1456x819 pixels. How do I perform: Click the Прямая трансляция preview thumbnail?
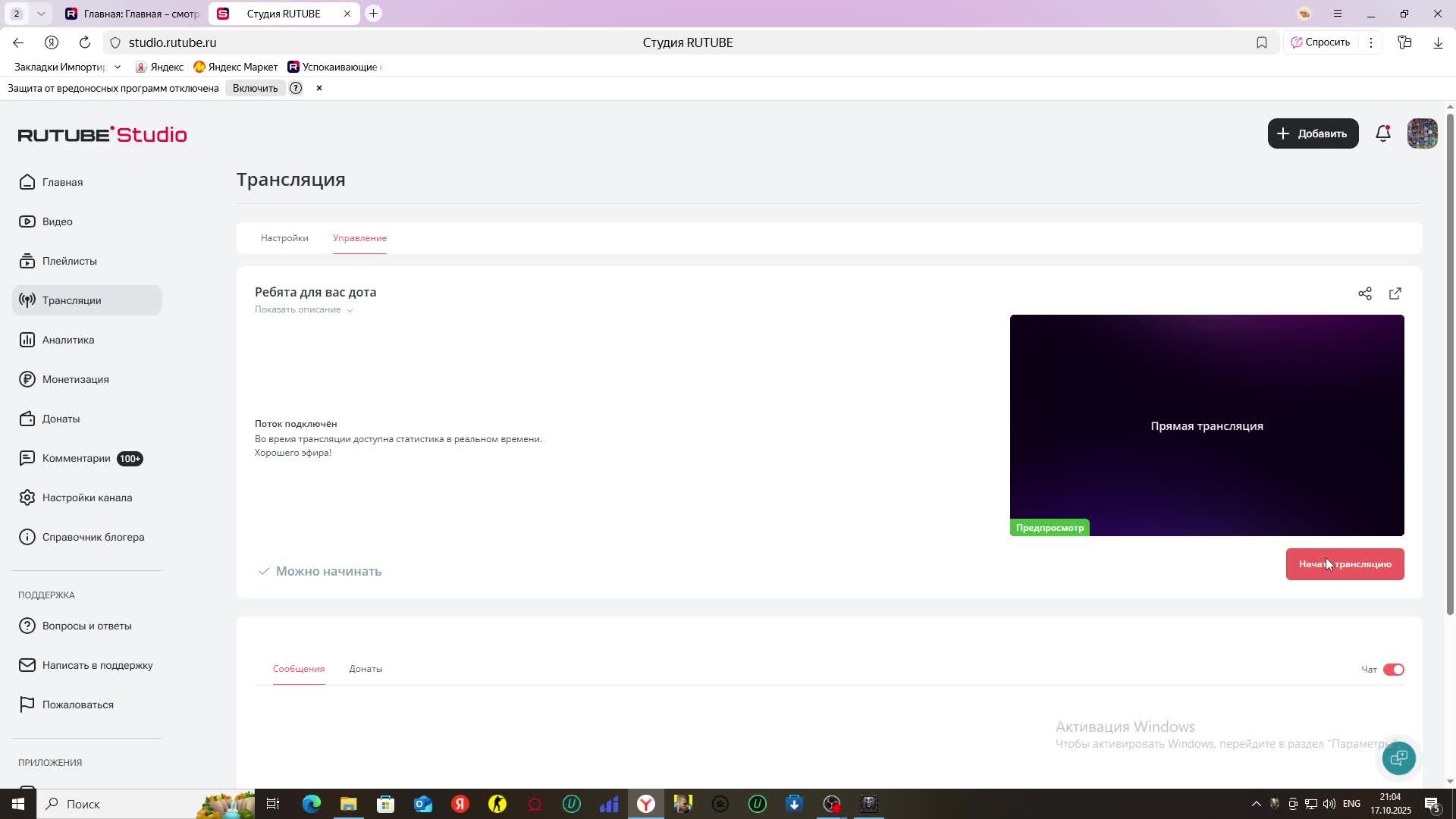click(x=1206, y=425)
